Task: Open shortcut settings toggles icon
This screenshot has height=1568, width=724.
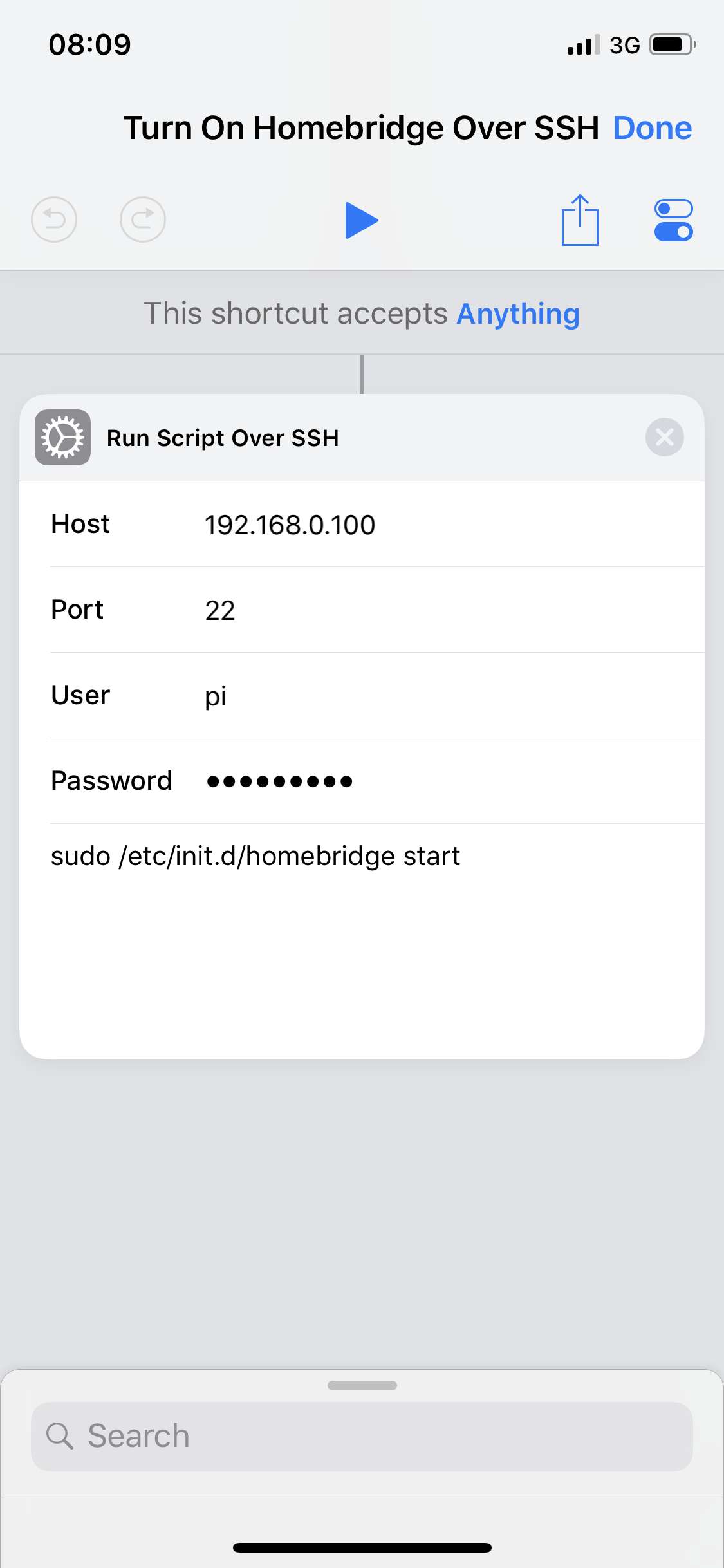Action: [x=673, y=220]
